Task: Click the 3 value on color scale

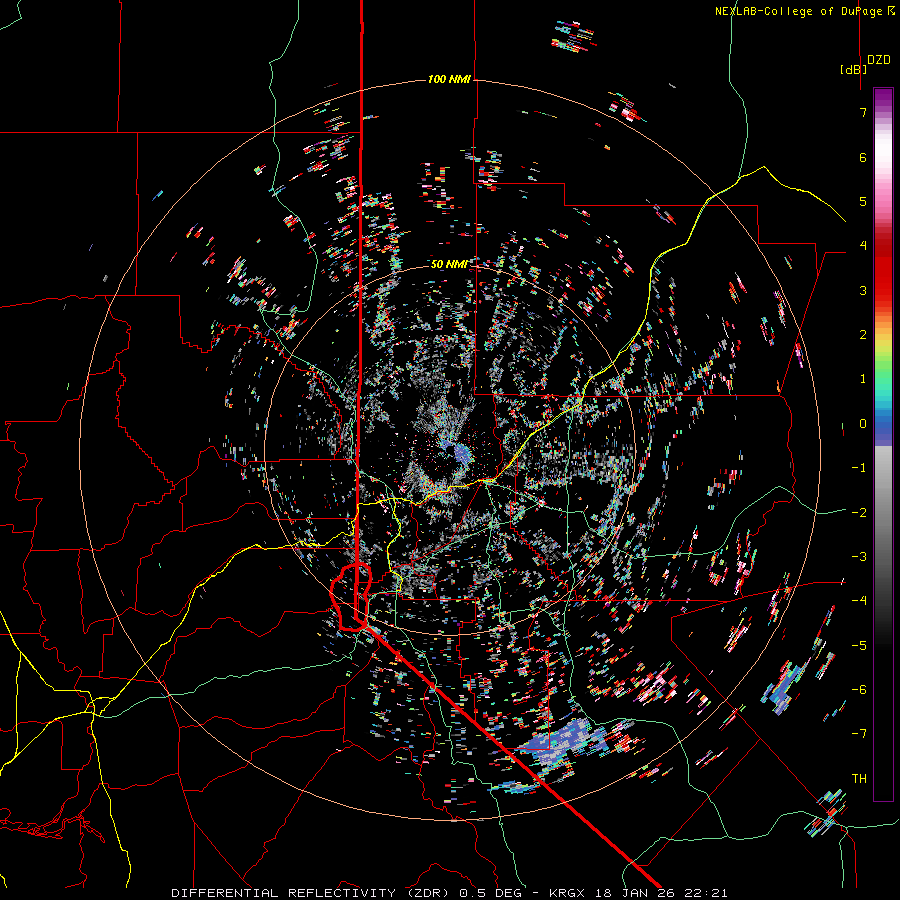Action: [863, 290]
